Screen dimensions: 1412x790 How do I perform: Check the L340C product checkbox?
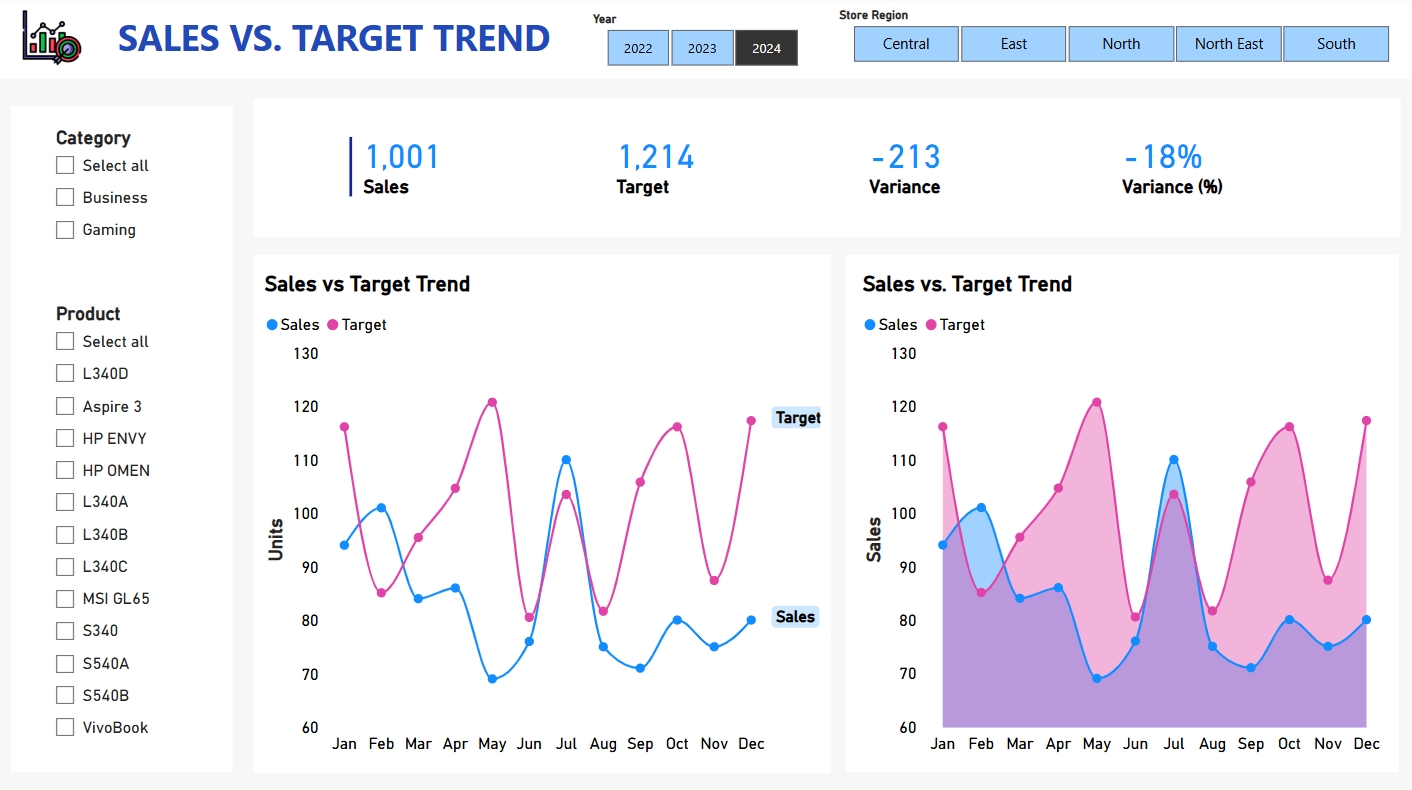pos(65,567)
